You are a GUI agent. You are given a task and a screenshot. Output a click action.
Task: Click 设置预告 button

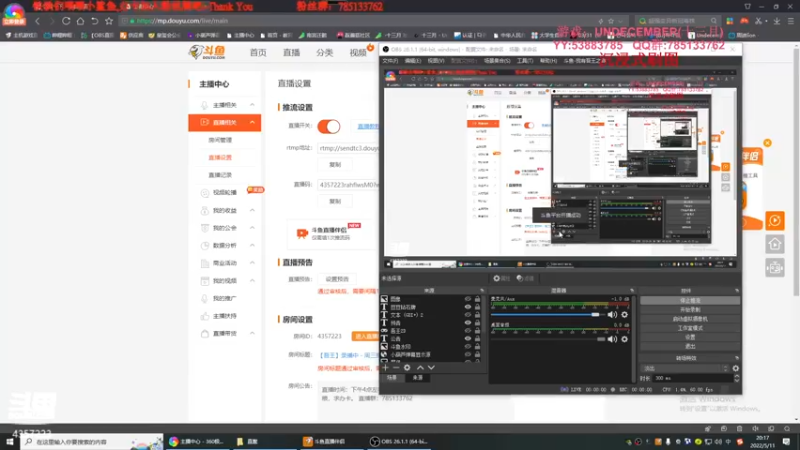tap(337, 279)
